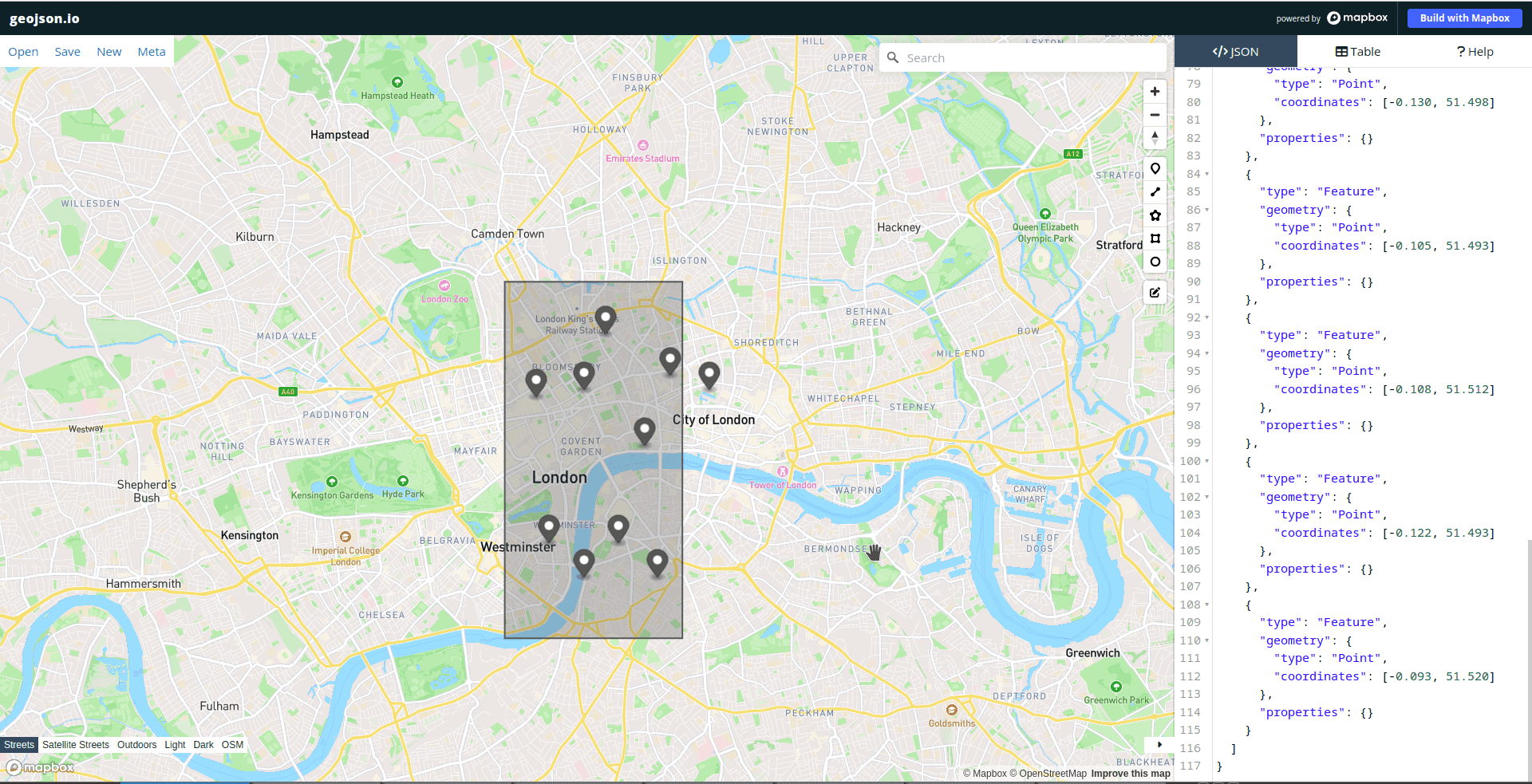
Task: Click the geojson.io site title
Action: pyautogui.click(x=45, y=18)
